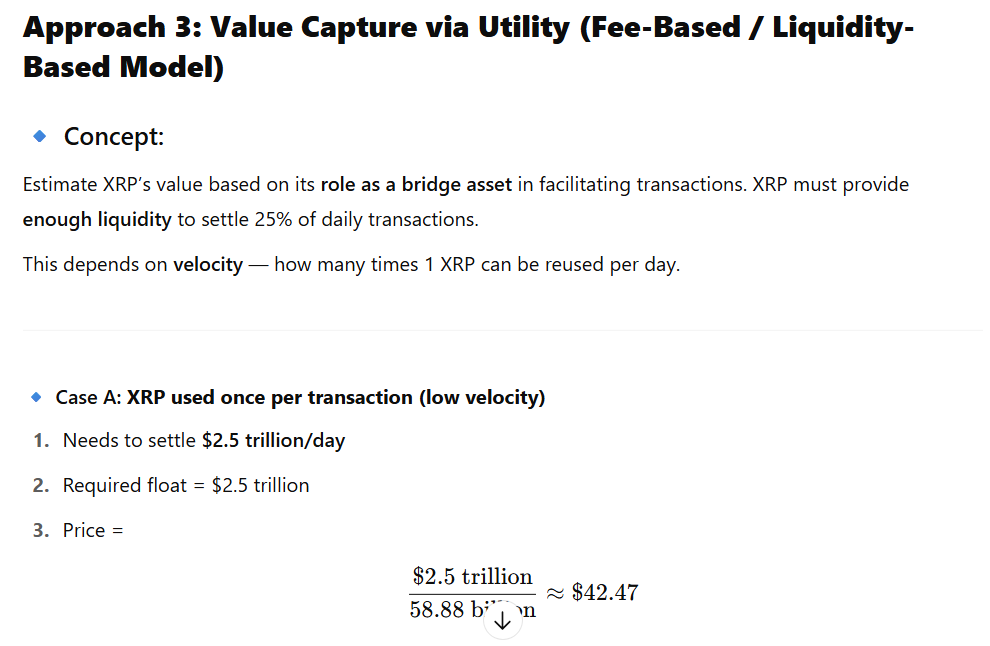Click list item 1 Needs to settle

[x=130, y=441]
